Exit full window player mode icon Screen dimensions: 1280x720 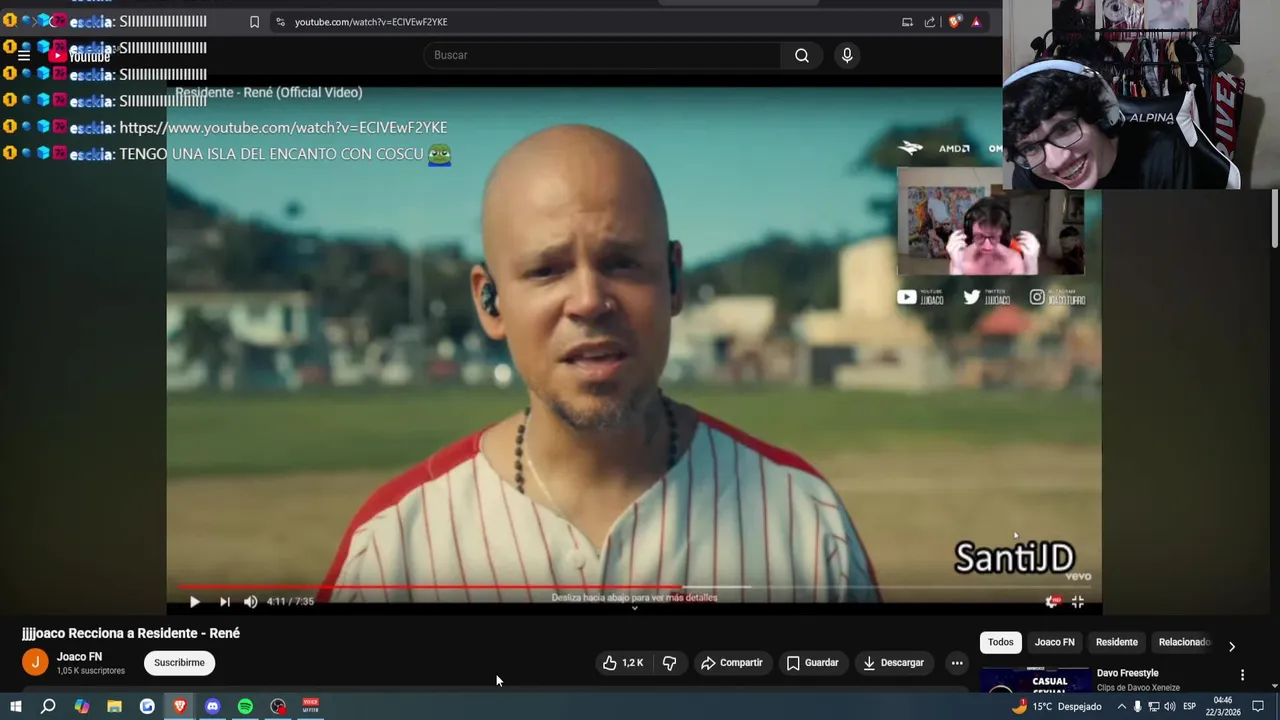(x=1078, y=601)
